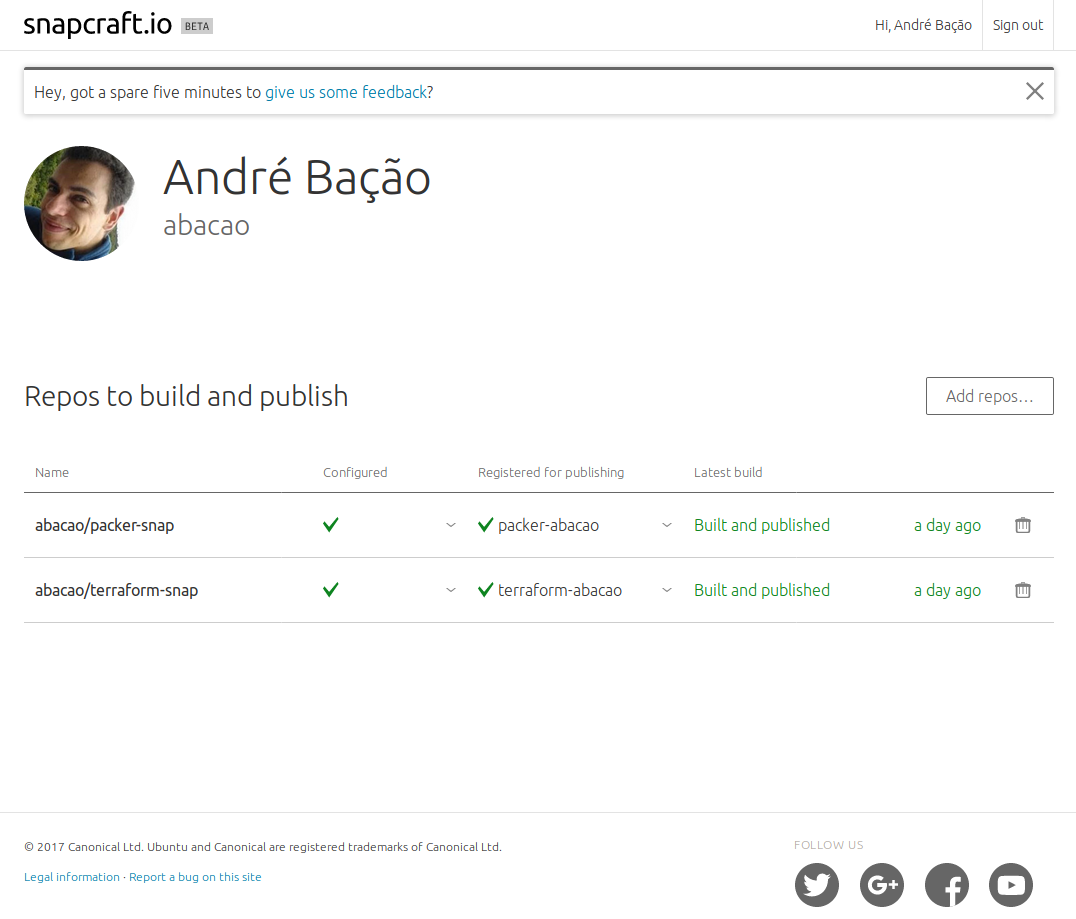Open Built and published status for packer-snap
Image resolution: width=1076 pixels, height=919 pixels.
(x=762, y=525)
